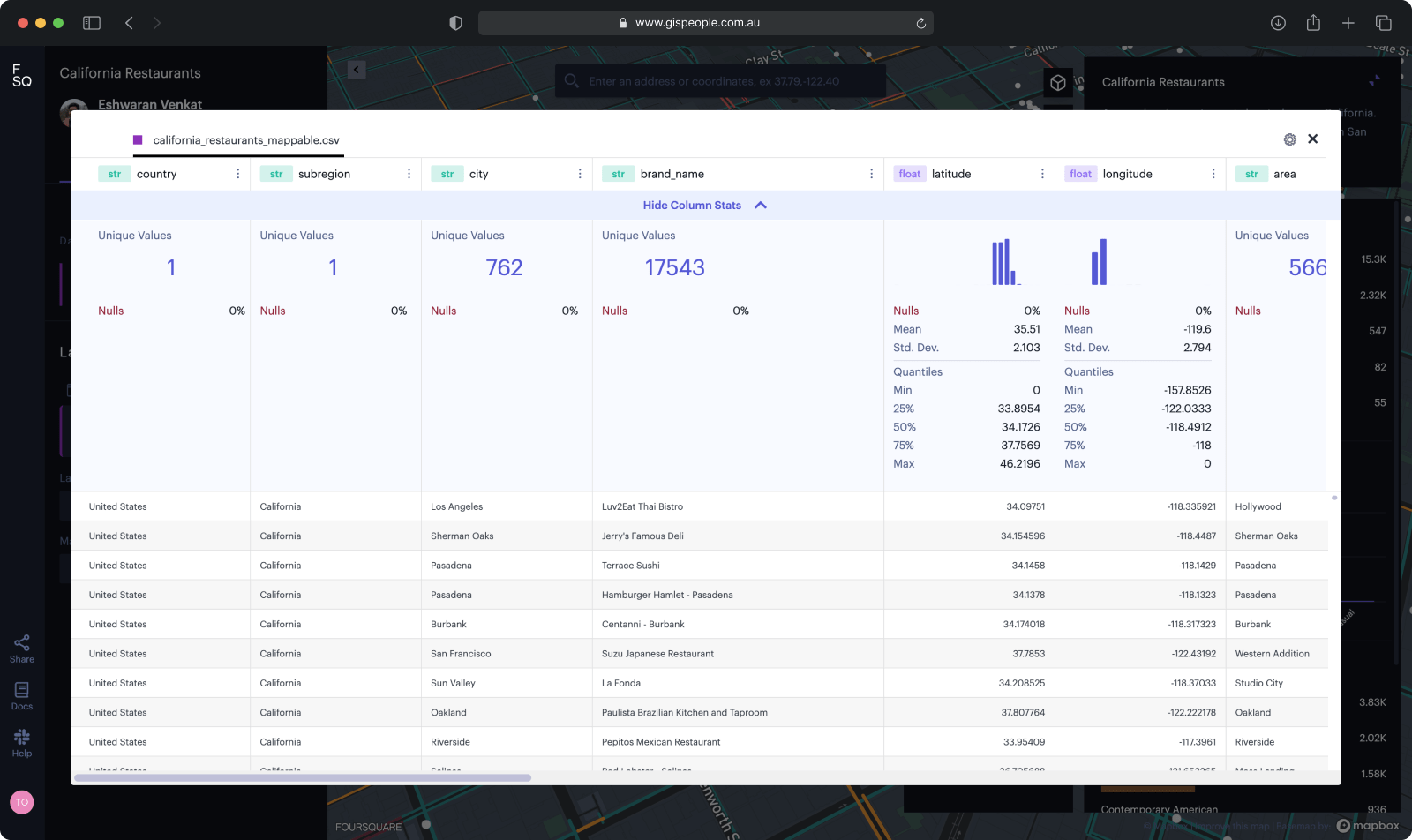Select california_restaurants_mappable.csv dataset tab
Viewport: 1412px width, 840px height.
245,140
